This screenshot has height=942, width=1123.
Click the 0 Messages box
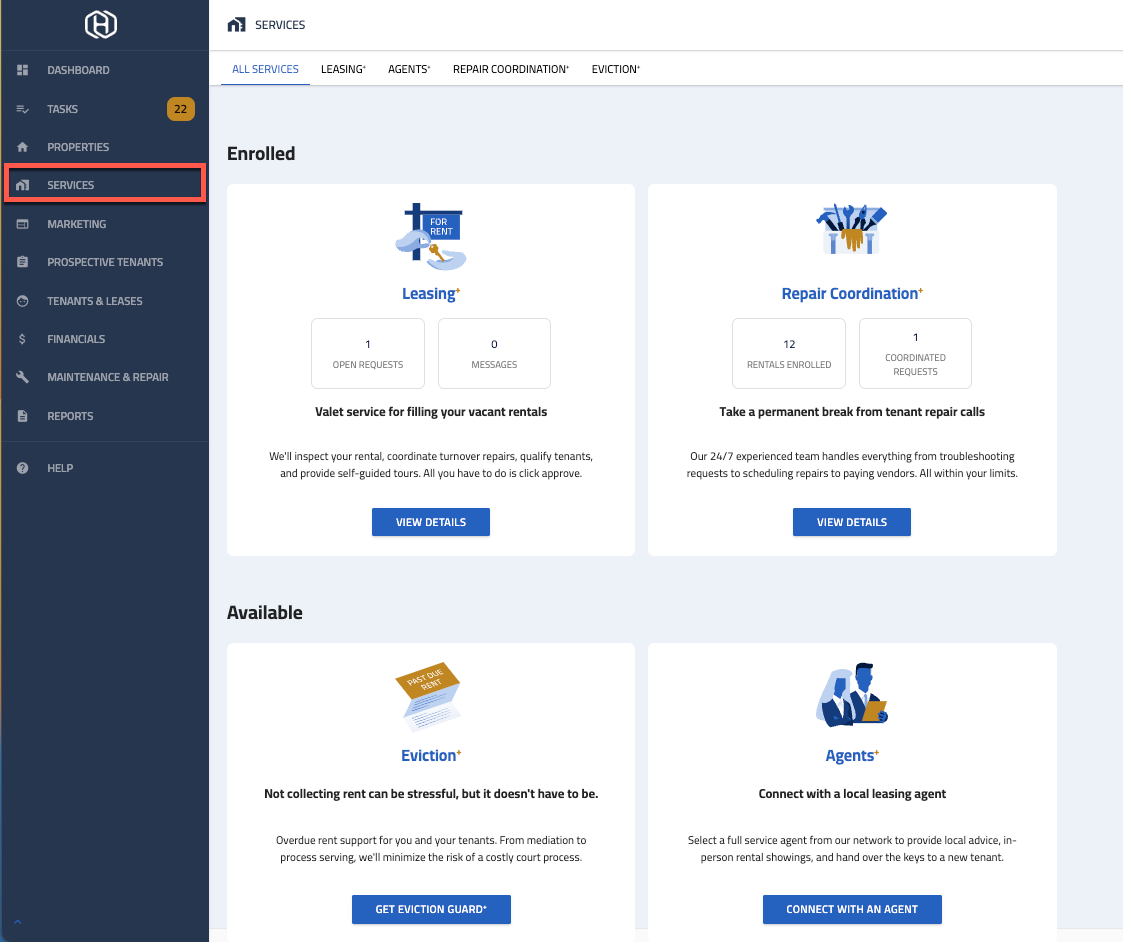coord(494,353)
